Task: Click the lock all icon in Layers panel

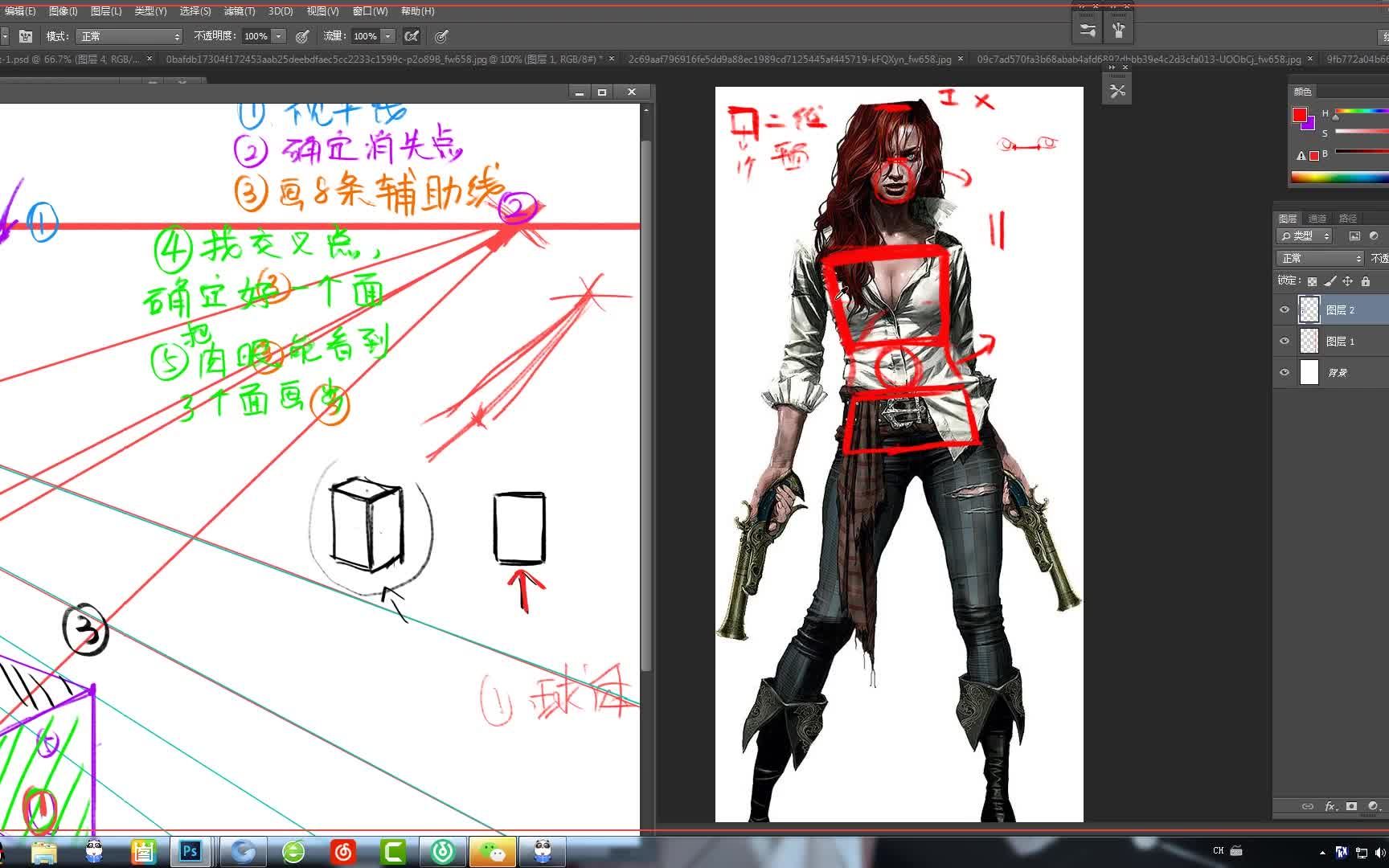Action: pos(1365,281)
